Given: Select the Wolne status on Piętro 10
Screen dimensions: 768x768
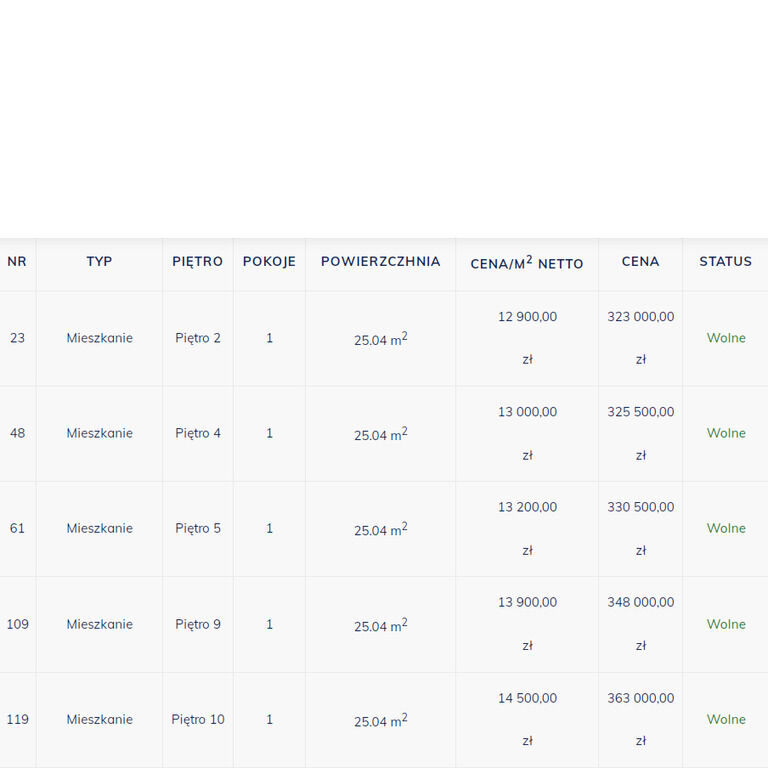Looking at the screenshot, I should point(726,720).
